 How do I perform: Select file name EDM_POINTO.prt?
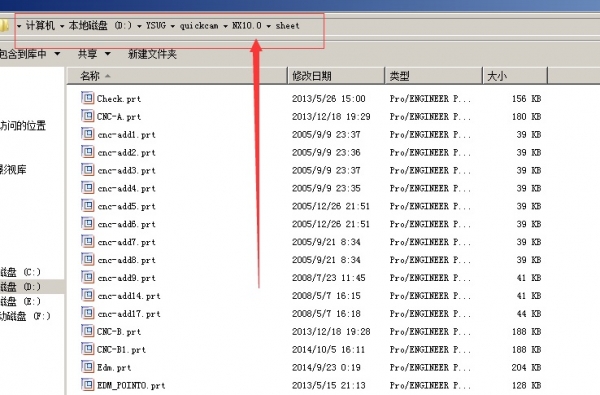[x=131, y=385]
